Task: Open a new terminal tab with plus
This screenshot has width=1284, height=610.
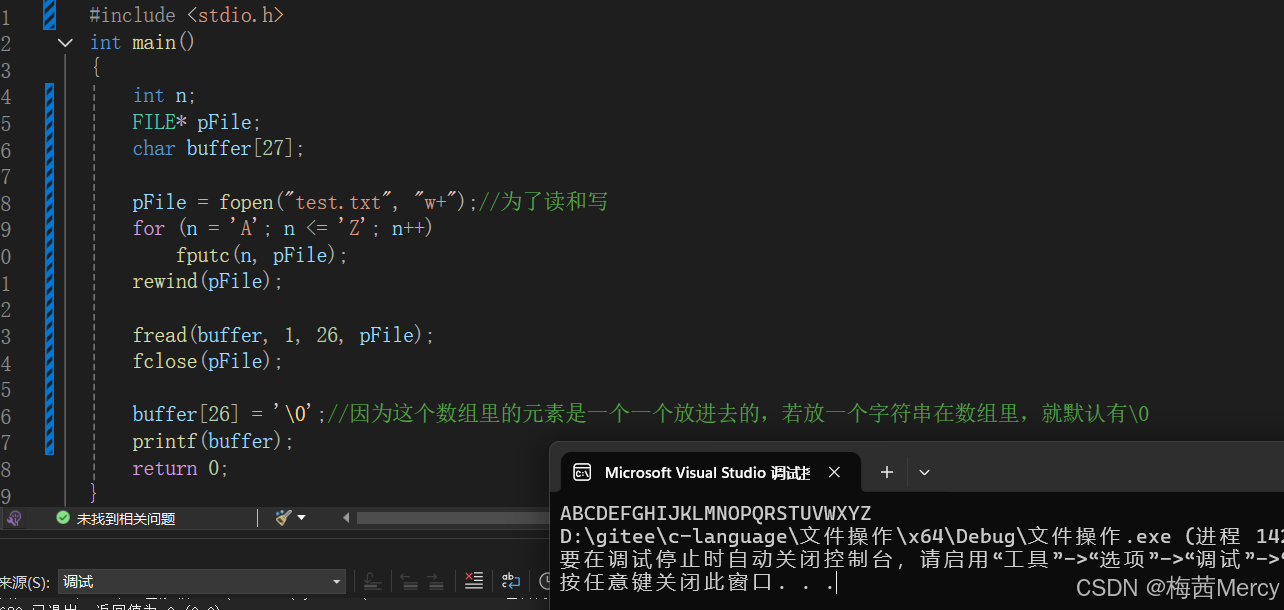Action: pos(886,472)
